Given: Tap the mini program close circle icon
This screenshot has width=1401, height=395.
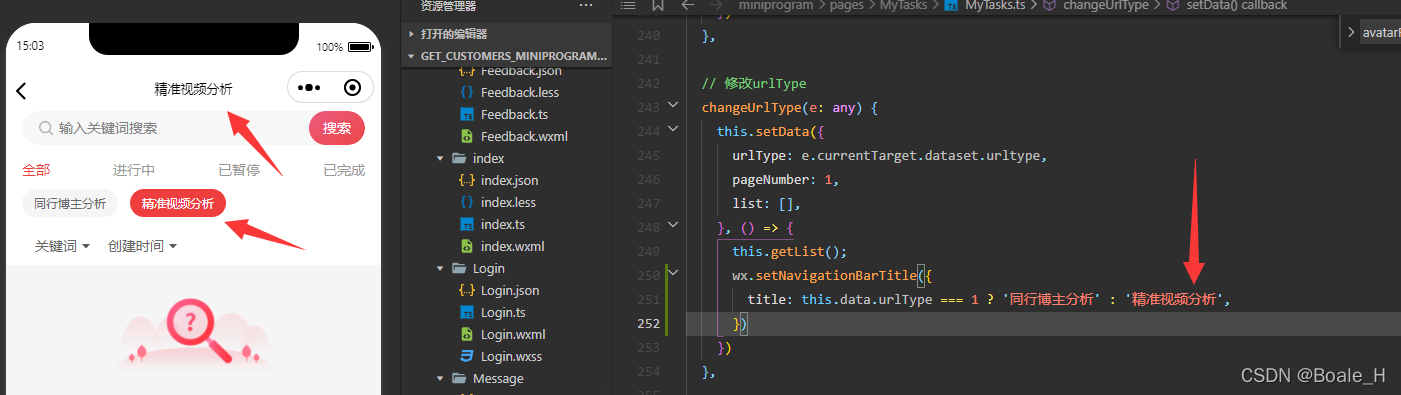Looking at the screenshot, I should pos(352,88).
